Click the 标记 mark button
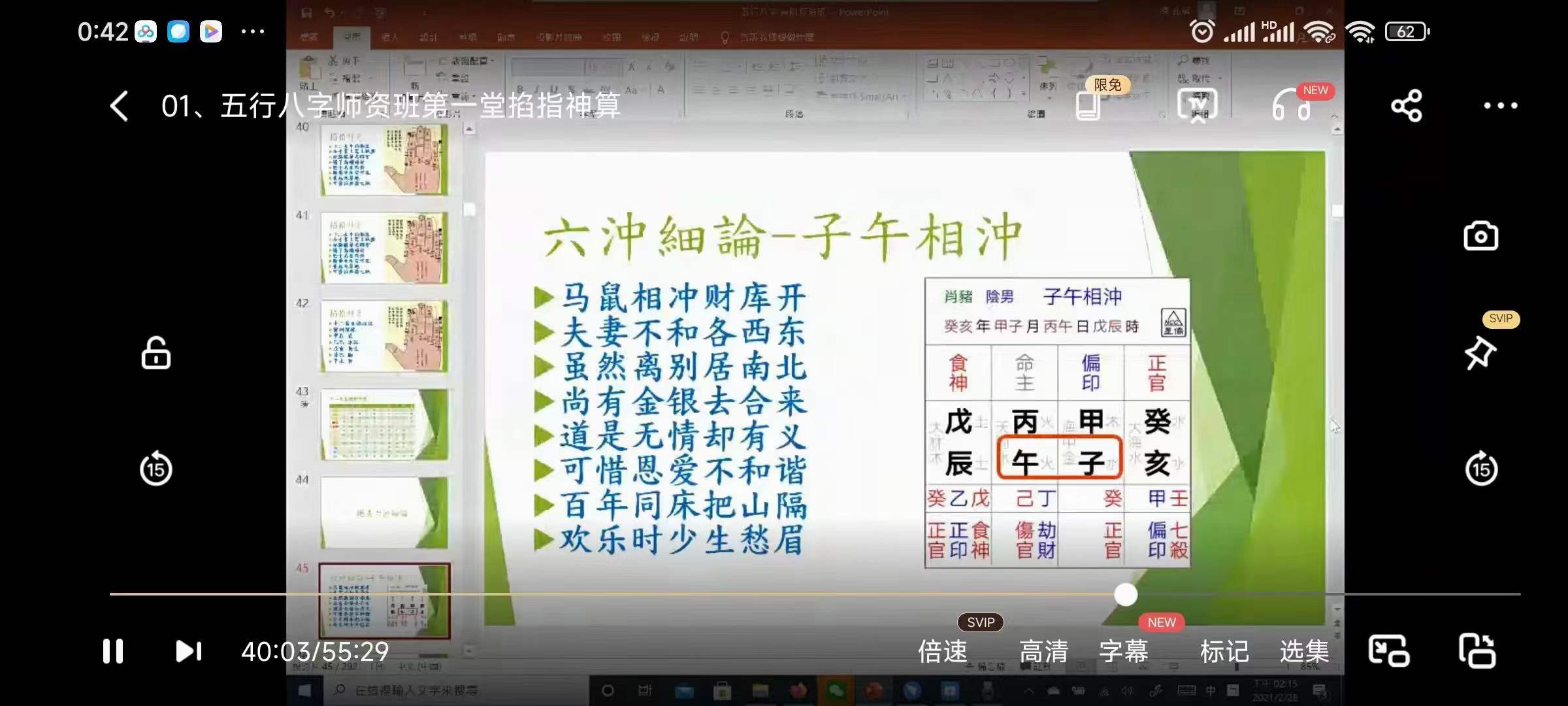This screenshot has width=1568, height=706. click(1224, 650)
